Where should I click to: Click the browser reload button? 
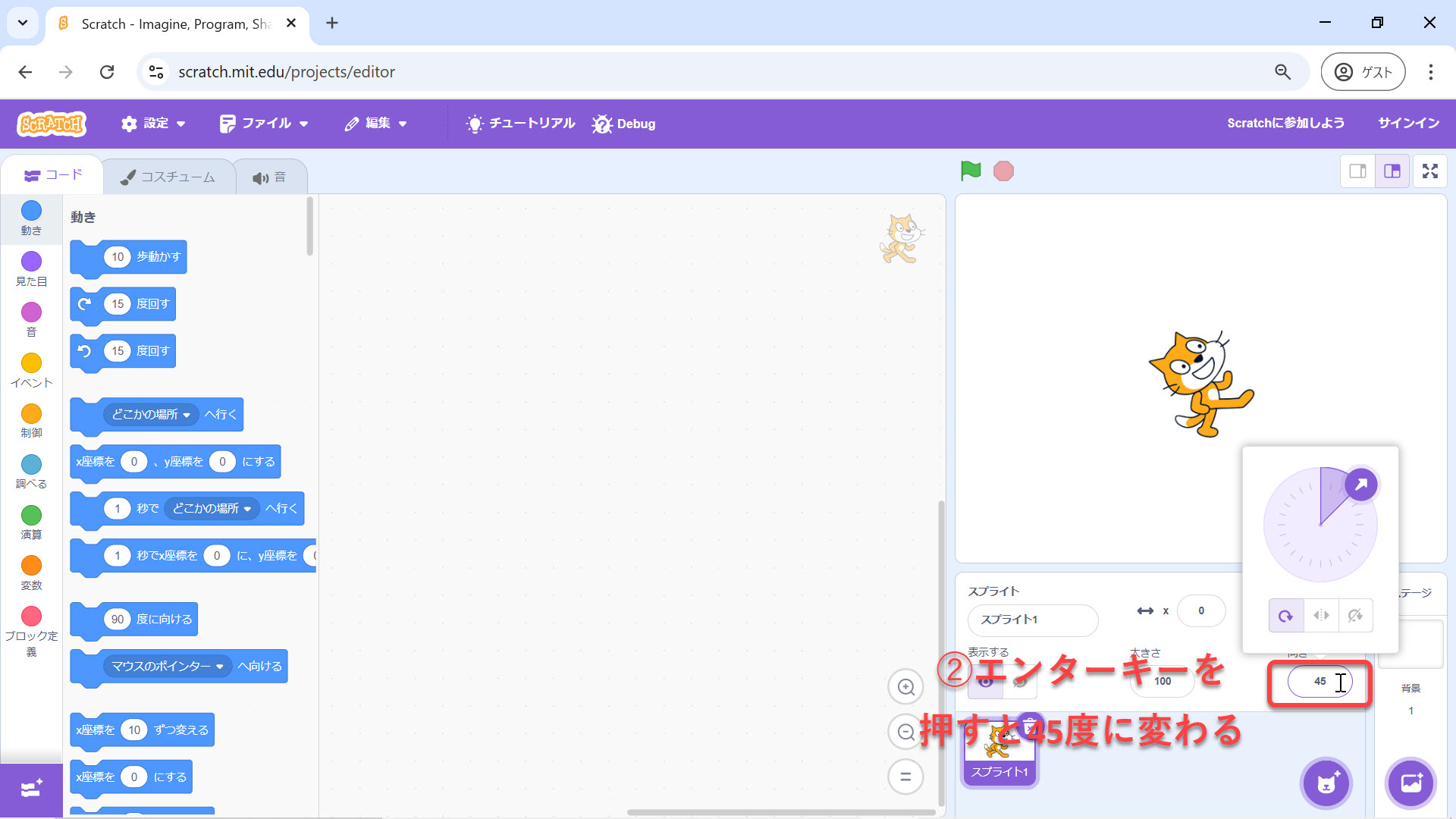coord(107,72)
